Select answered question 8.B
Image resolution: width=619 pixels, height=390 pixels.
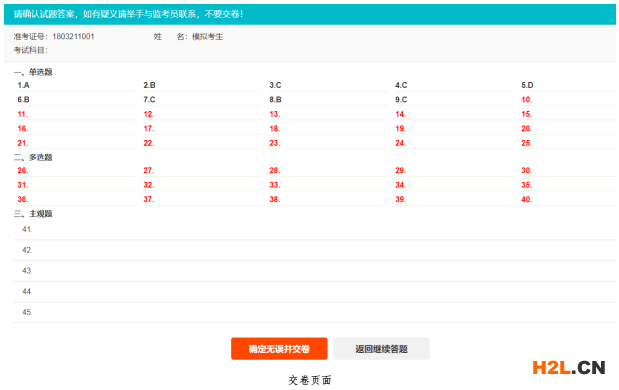point(275,99)
